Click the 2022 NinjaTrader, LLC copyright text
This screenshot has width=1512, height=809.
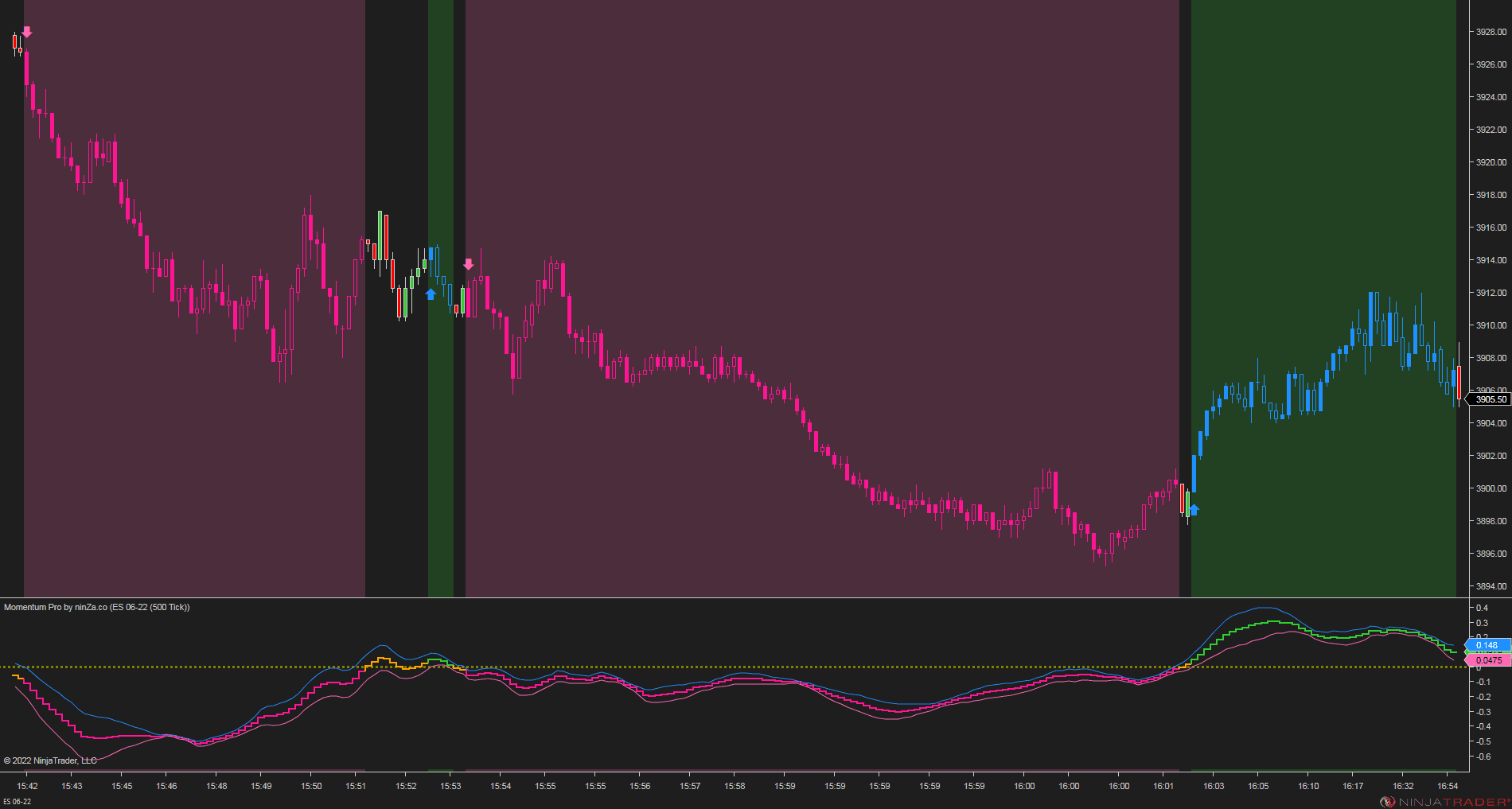[50, 760]
